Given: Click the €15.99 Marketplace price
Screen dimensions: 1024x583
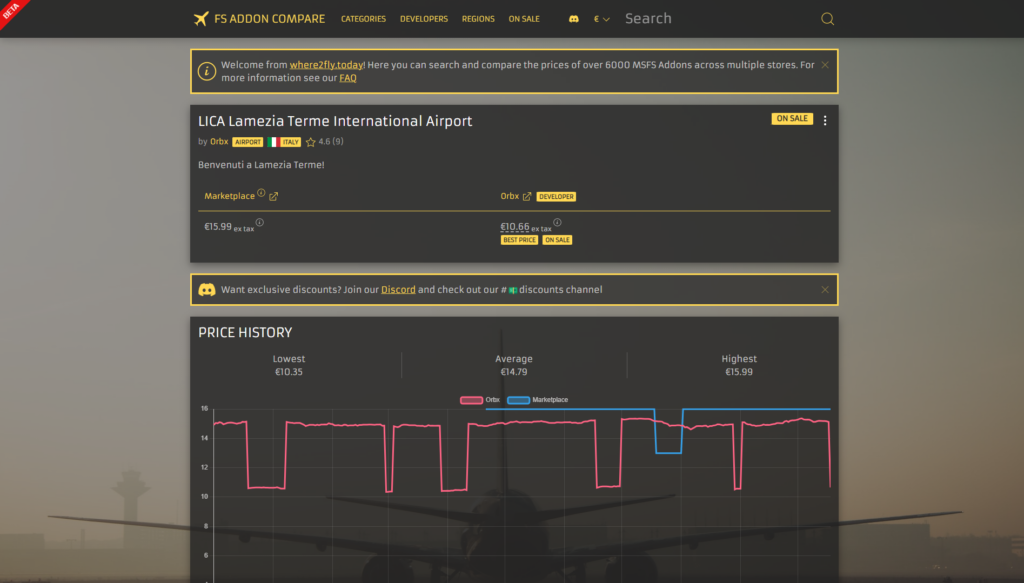Looking at the screenshot, I should click(x=217, y=227).
